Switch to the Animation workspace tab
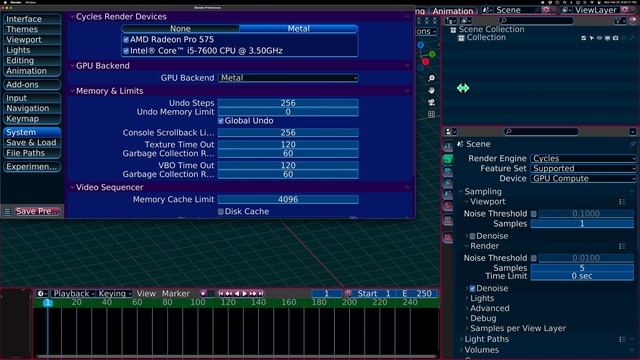This screenshot has width=640, height=360. (453, 11)
